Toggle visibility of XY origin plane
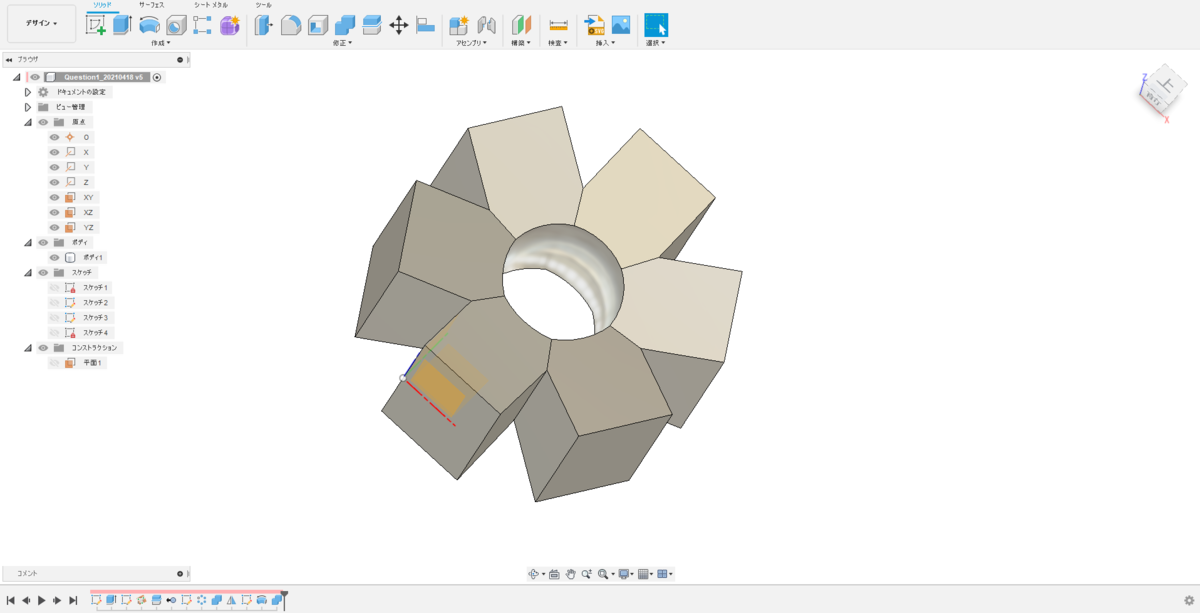Image resolution: width=1200 pixels, height=613 pixels. 55,198
